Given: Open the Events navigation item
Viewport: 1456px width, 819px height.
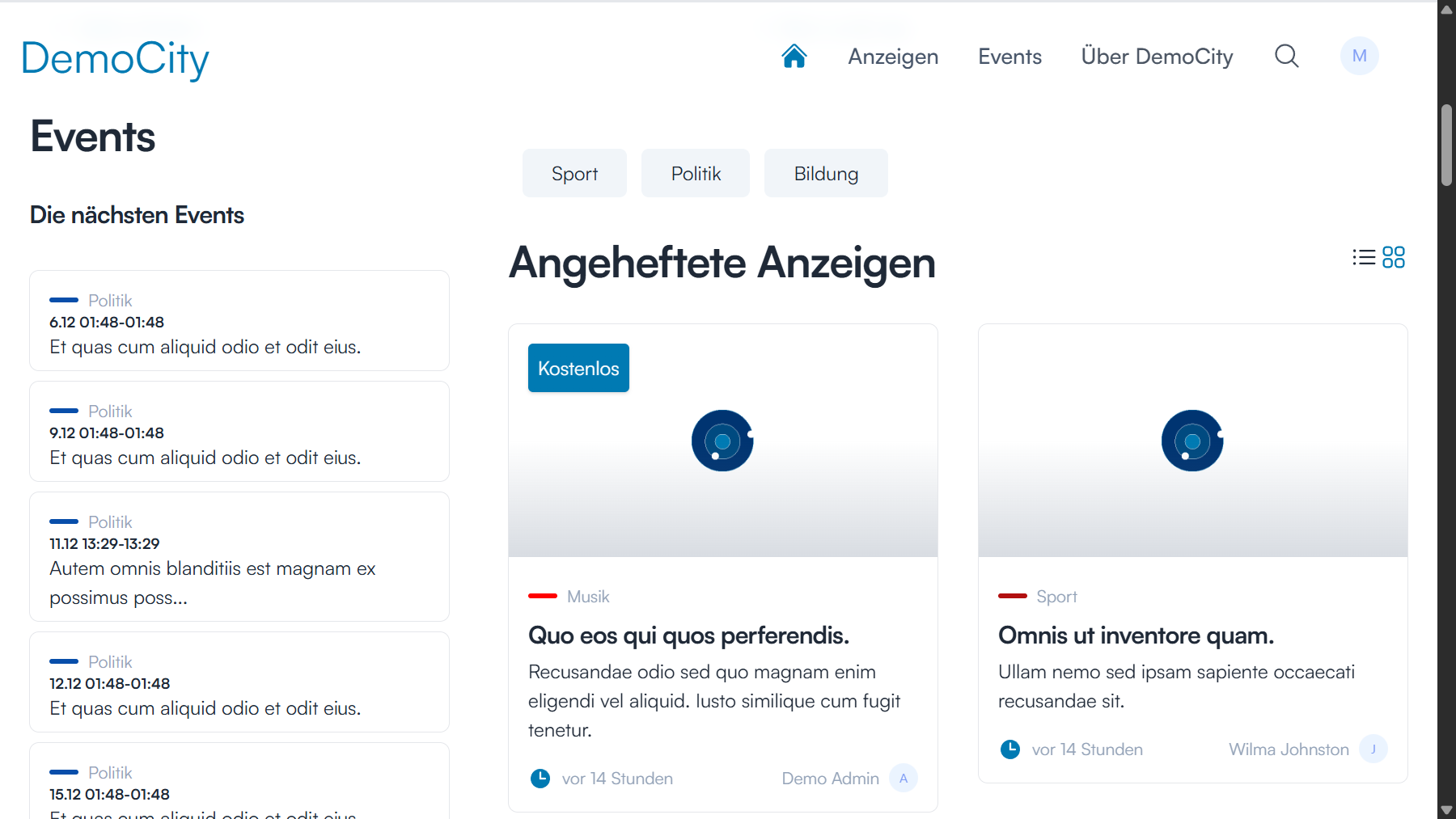Looking at the screenshot, I should tap(1009, 56).
